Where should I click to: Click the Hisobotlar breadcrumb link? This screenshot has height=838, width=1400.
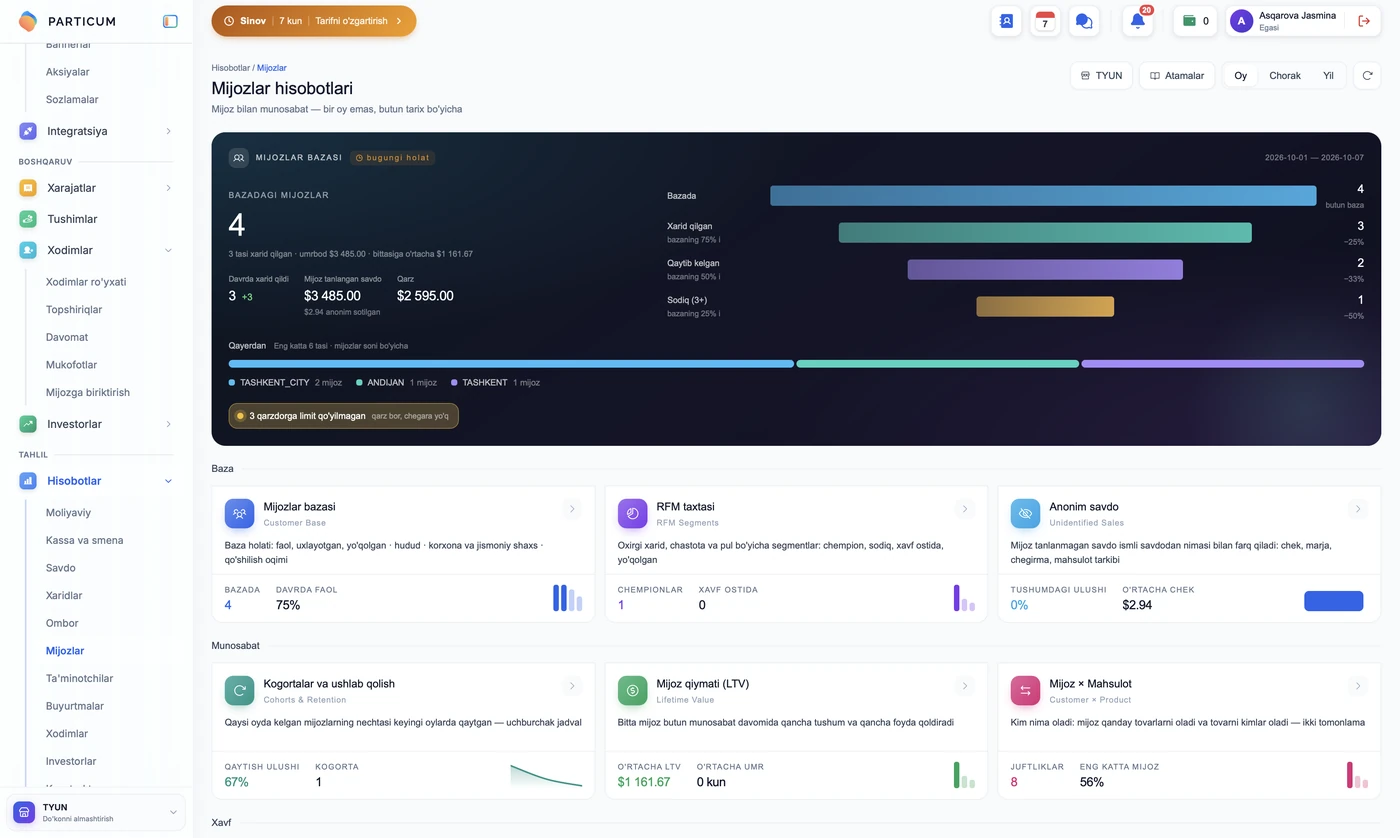pos(230,68)
